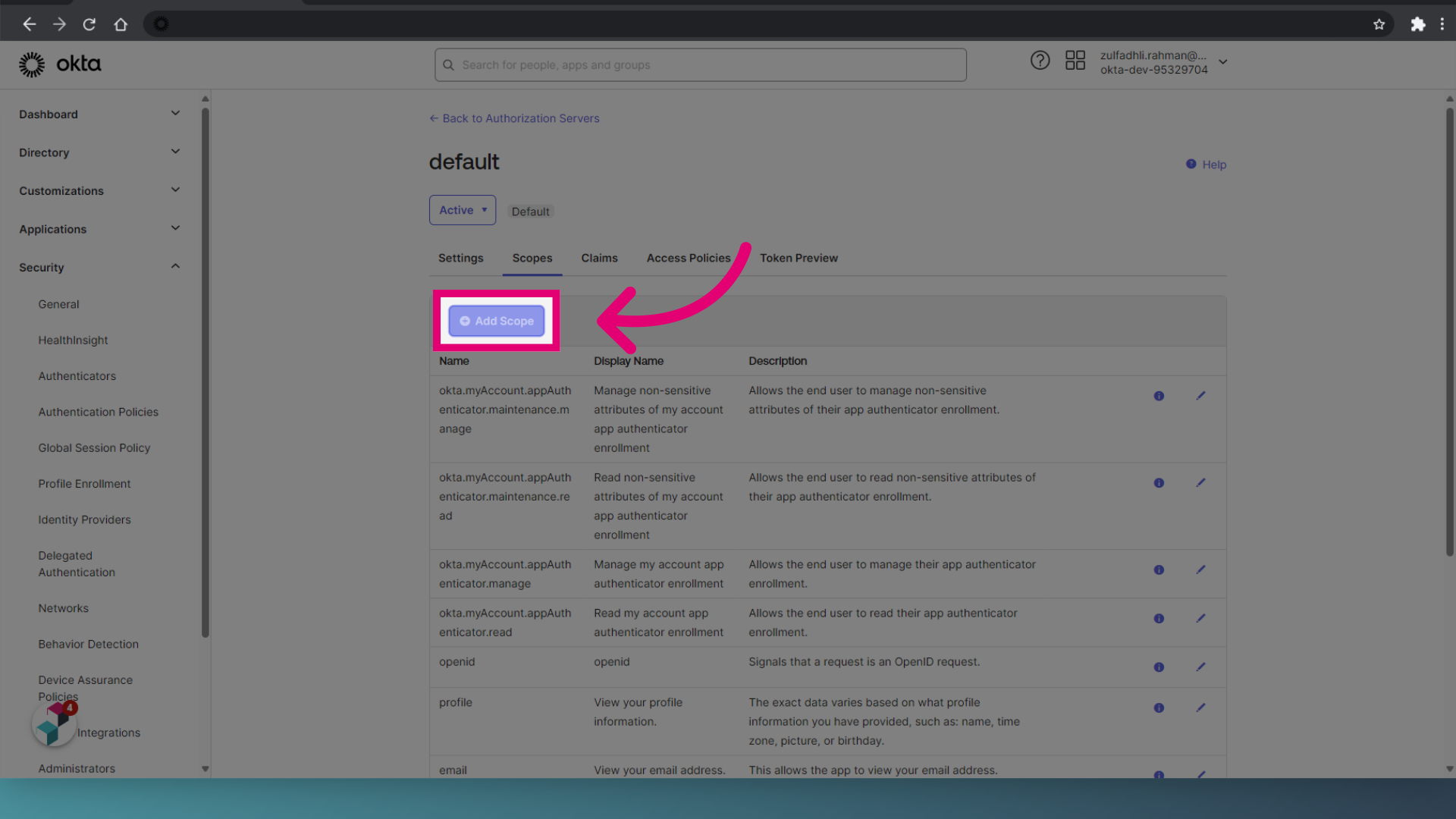Collapse the Security menu
Viewport: 1456px width, 819px height.
[x=100, y=268]
